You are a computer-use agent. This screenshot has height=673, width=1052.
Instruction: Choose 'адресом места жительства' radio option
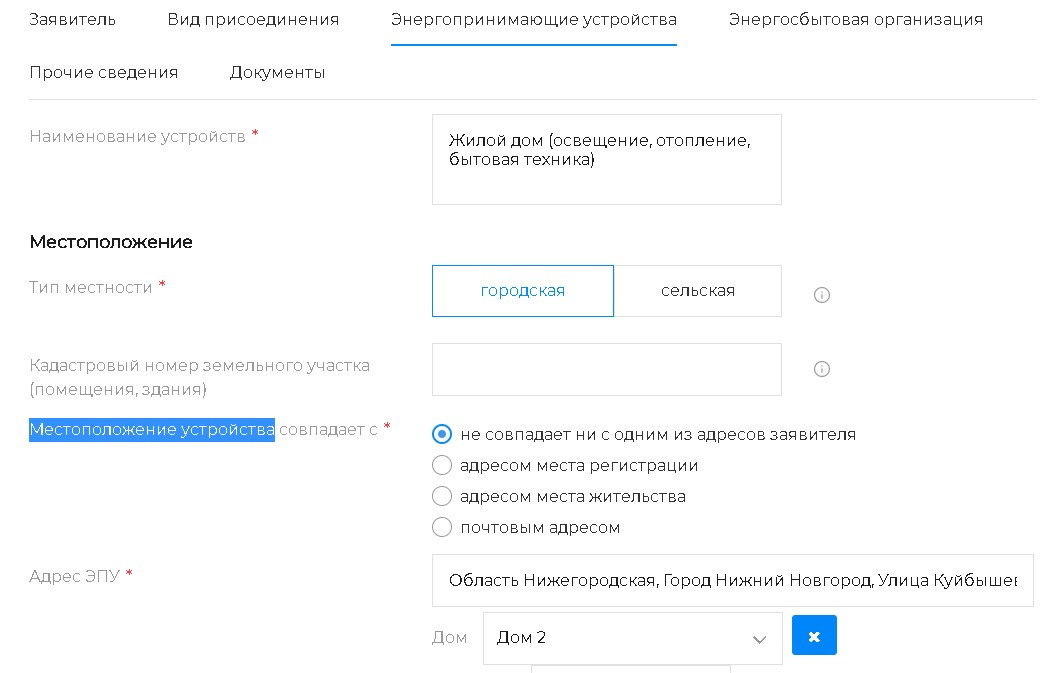coord(441,496)
